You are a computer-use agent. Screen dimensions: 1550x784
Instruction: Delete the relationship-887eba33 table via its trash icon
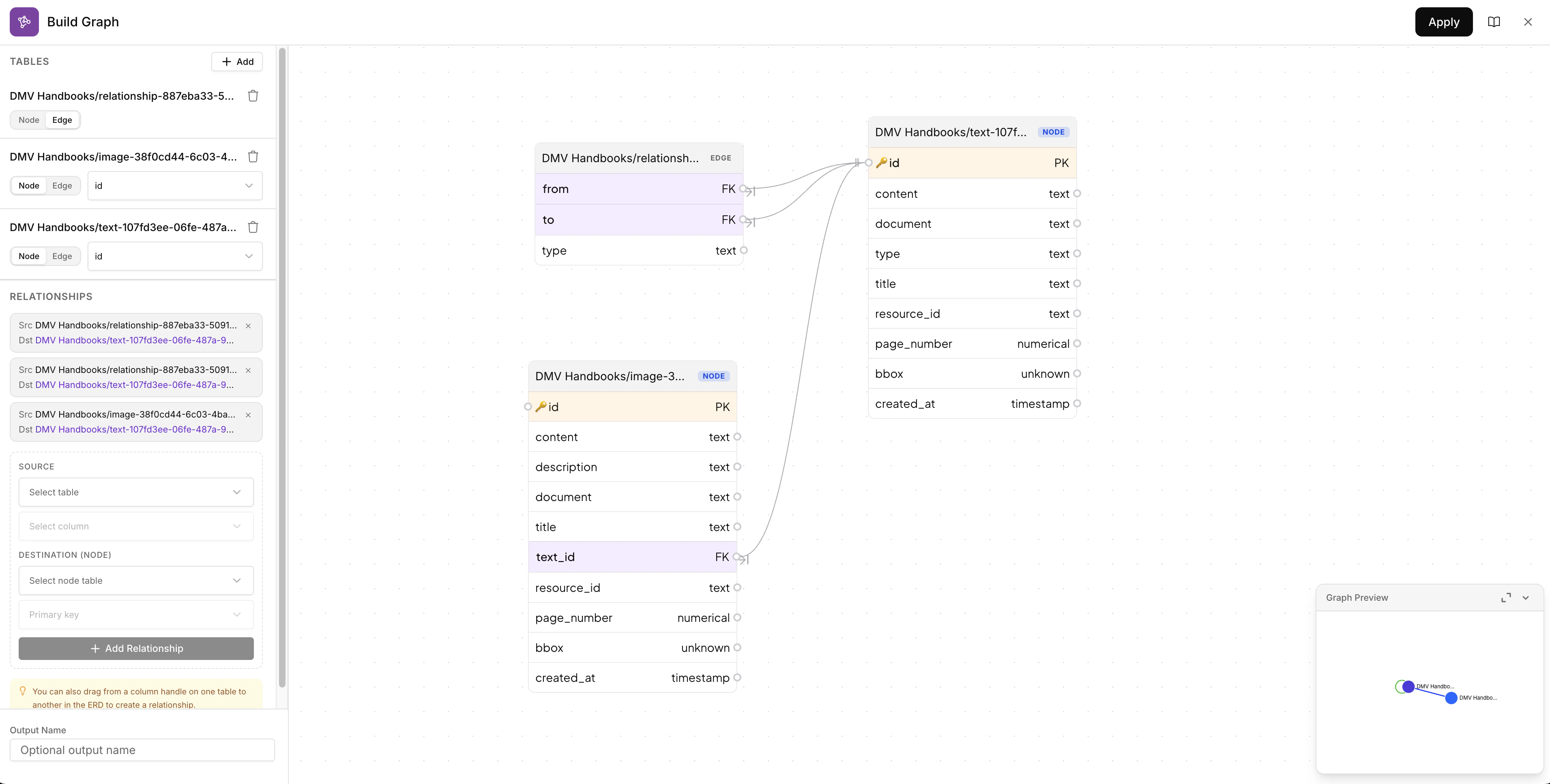[253, 96]
